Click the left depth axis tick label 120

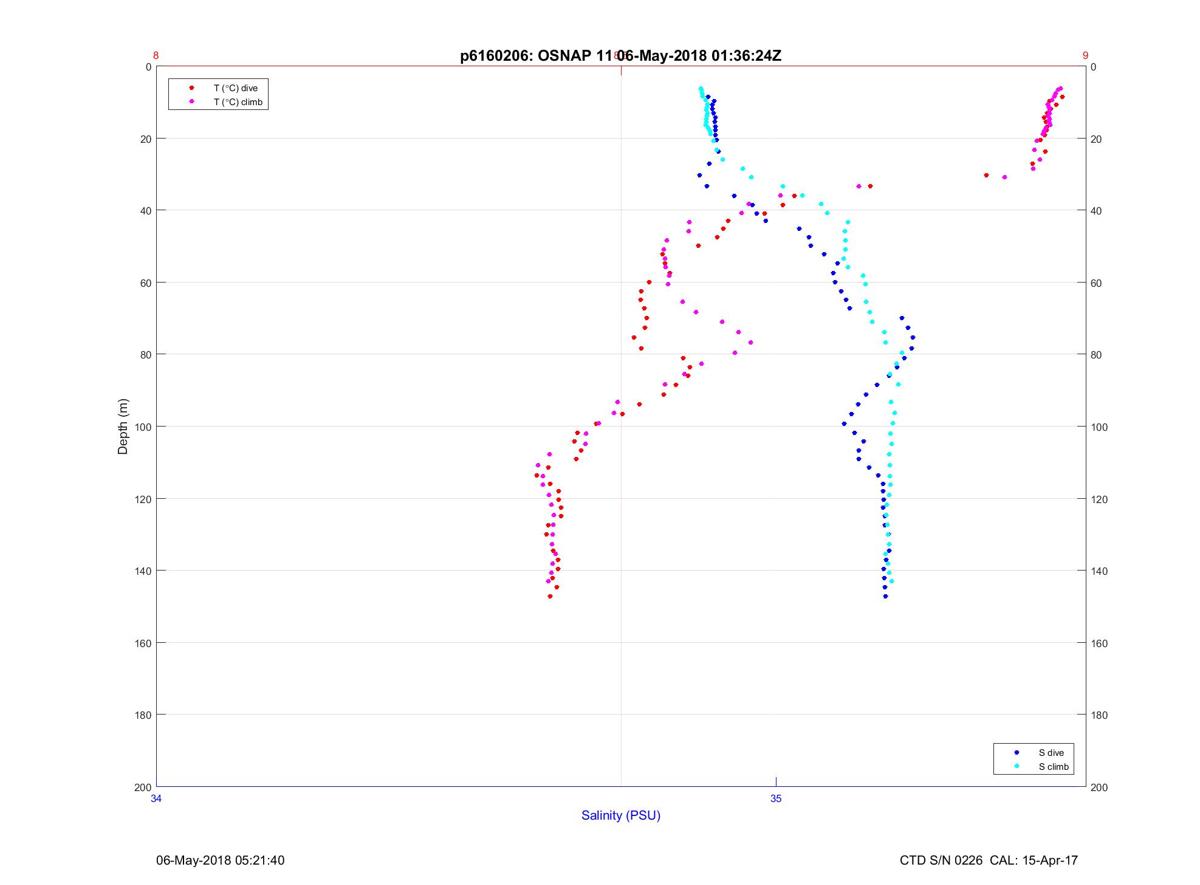pos(142,499)
